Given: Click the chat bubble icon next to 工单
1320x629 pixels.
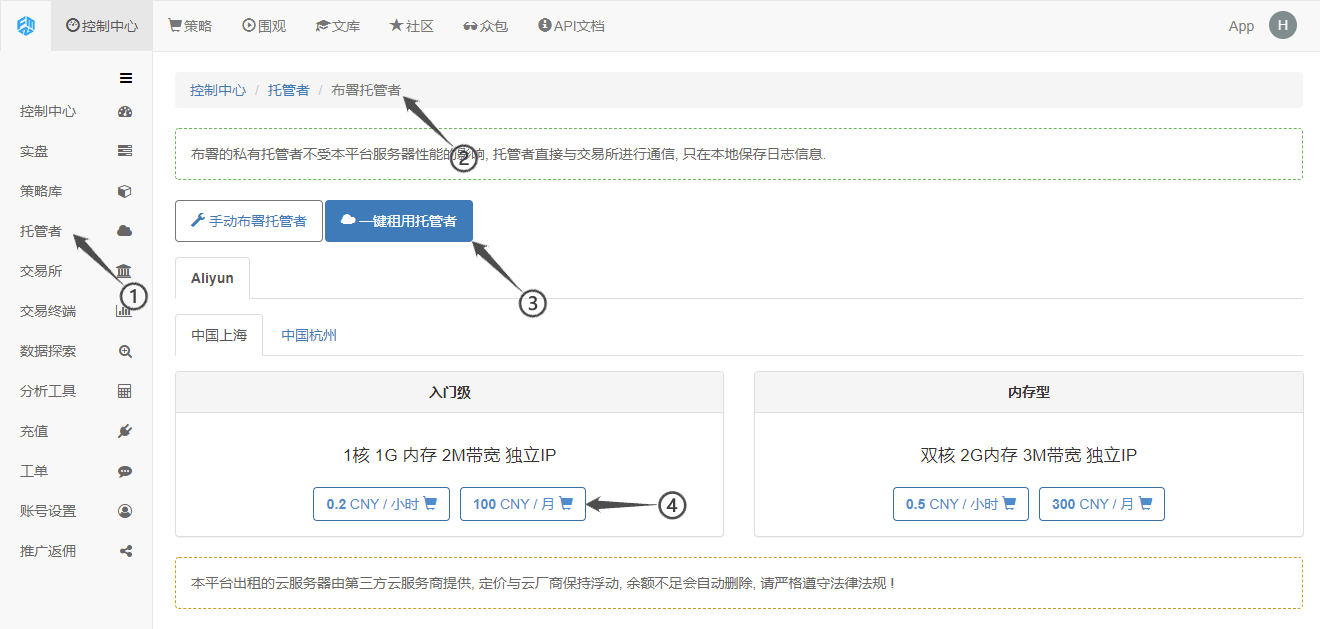Looking at the screenshot, I should (x=125, y=472).
